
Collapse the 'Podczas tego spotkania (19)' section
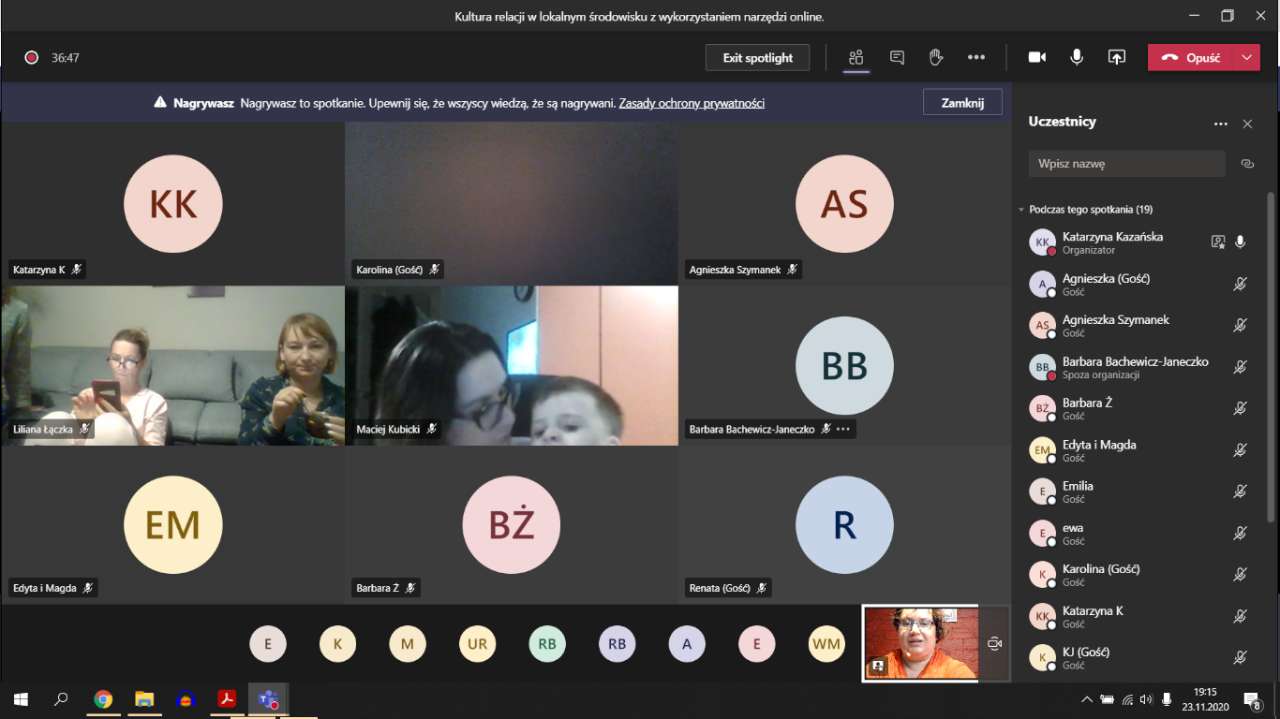1021,210
